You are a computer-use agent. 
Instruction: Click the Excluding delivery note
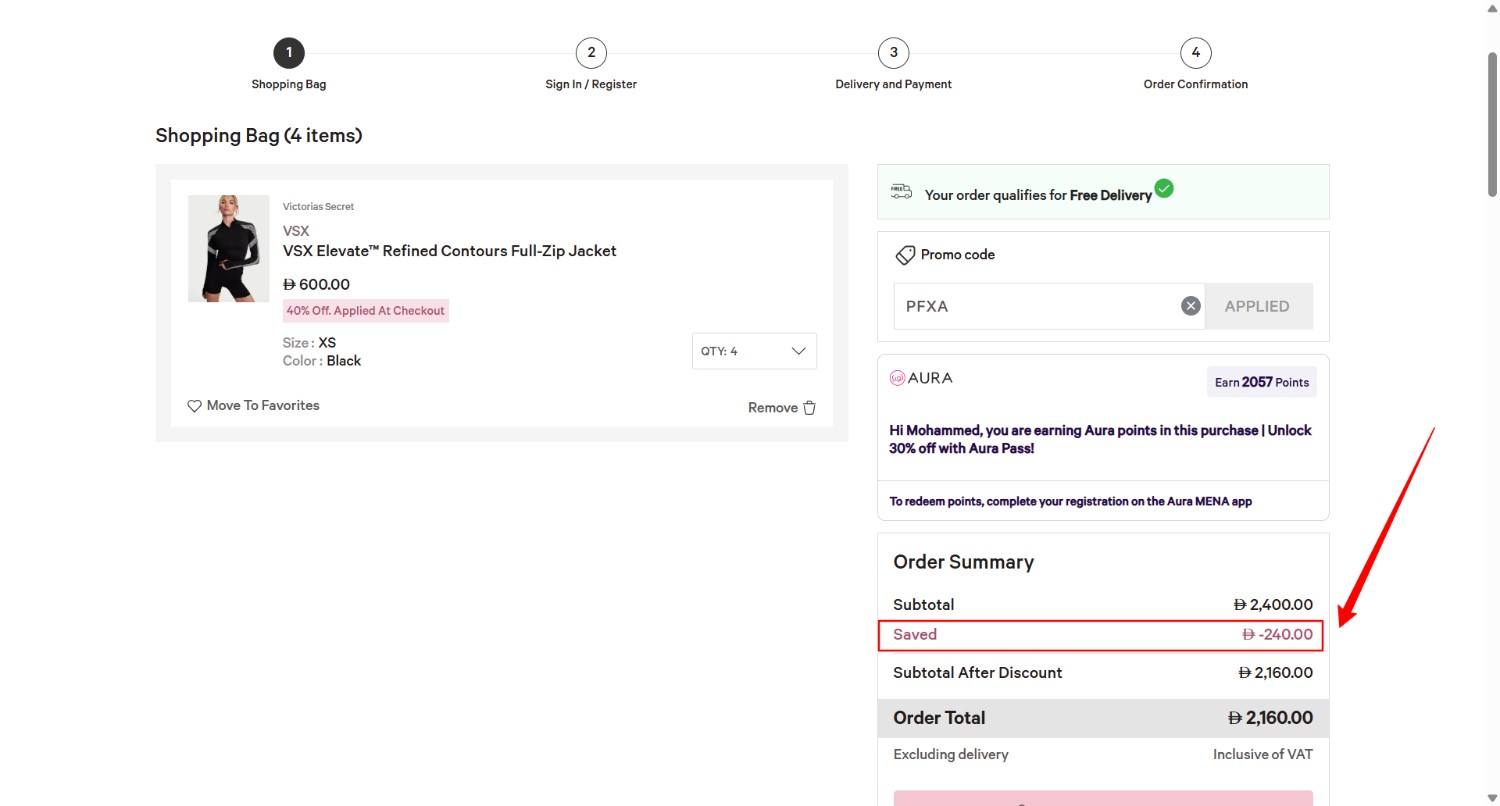[951, 755]
